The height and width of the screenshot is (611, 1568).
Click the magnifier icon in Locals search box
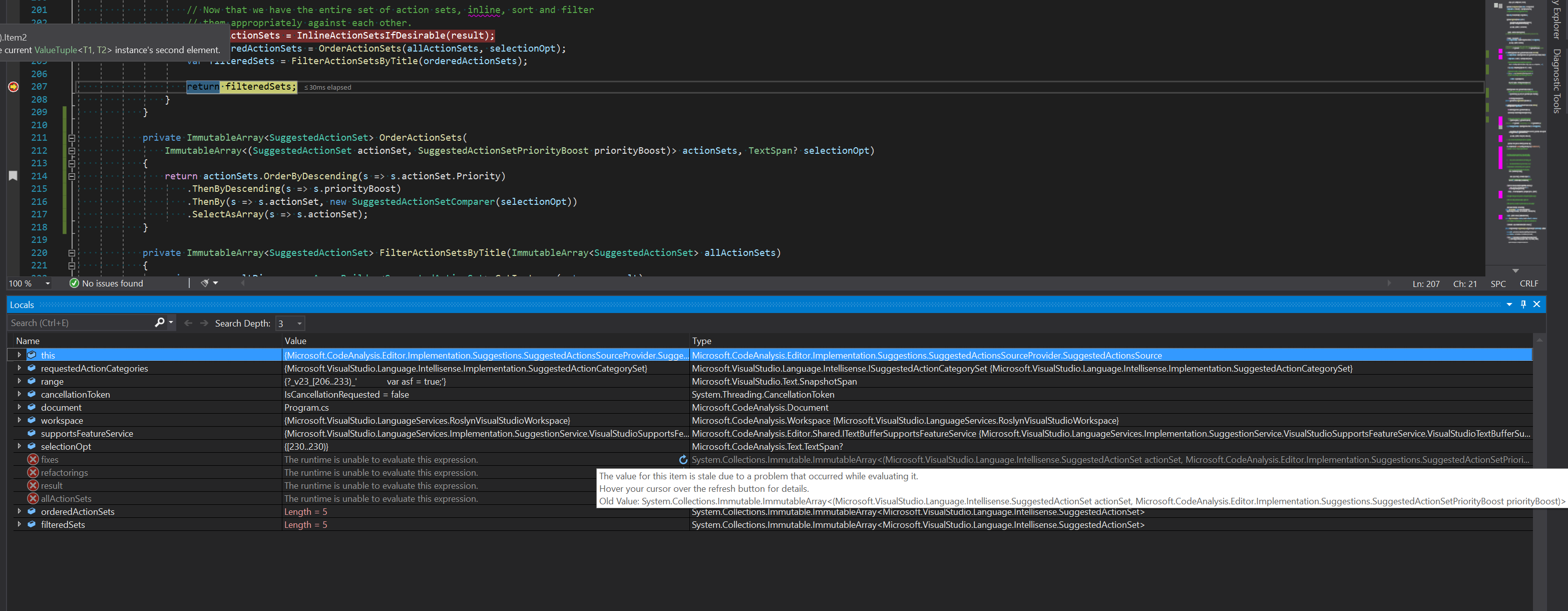pos(160,322)
